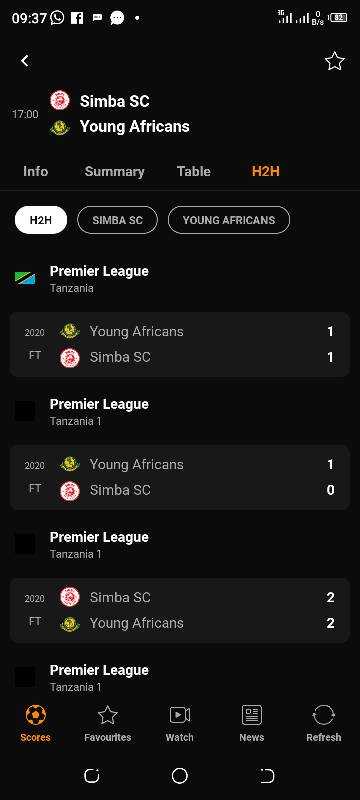Toggle the favourite star for this match
Screen dimensions: 360x800
(x=335, y=61)
